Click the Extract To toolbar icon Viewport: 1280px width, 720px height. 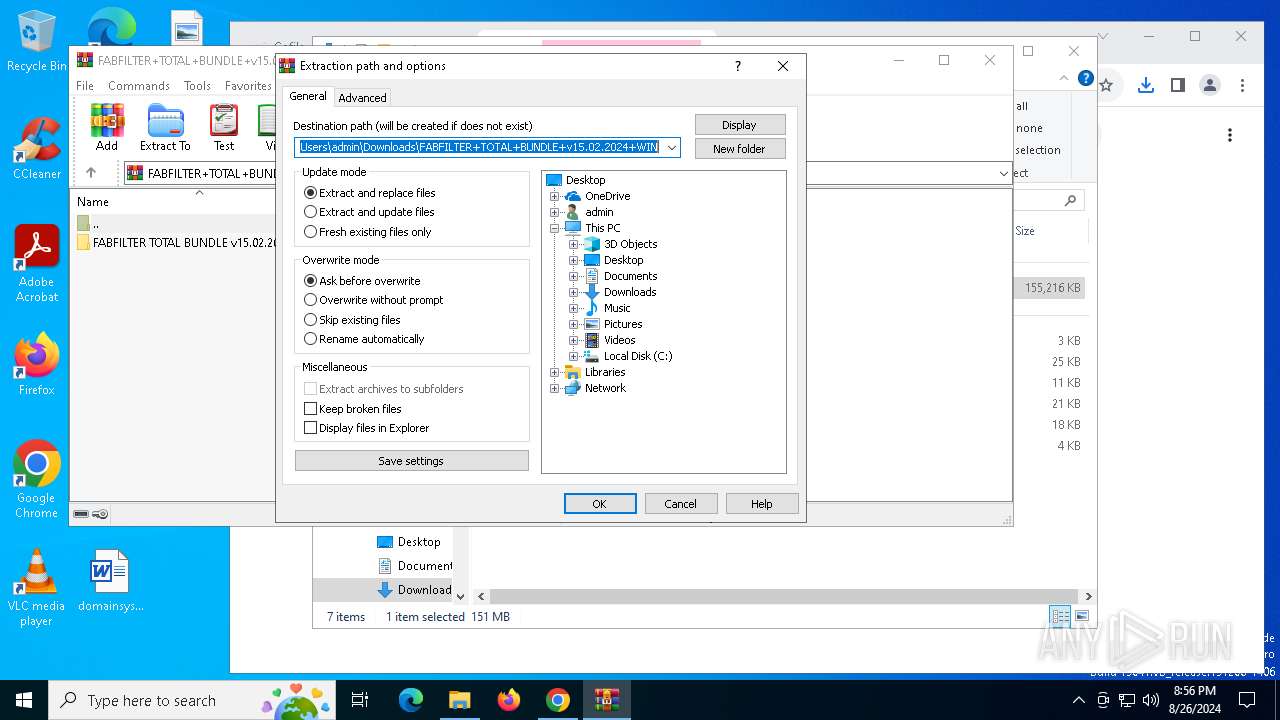click(x=165, y=127)
